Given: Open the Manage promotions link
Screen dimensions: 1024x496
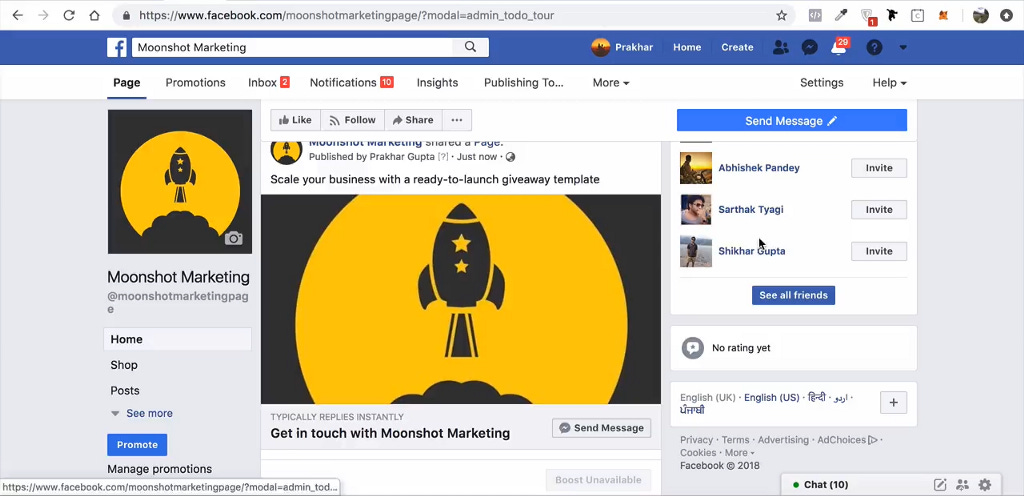Looking at the screenshot, I should coord(159,469).
